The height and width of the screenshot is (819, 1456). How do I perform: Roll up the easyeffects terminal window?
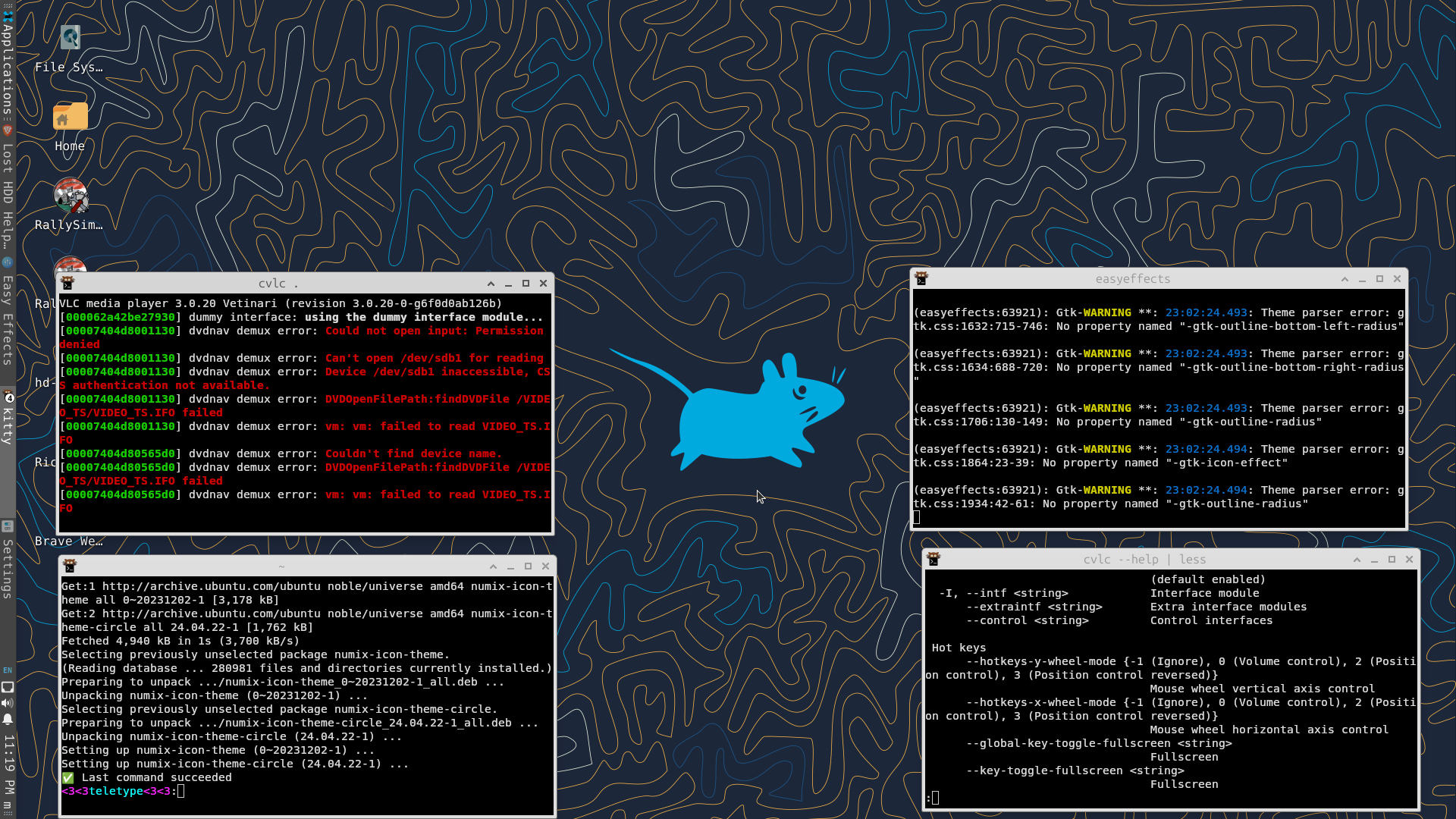coord(1345,279)
